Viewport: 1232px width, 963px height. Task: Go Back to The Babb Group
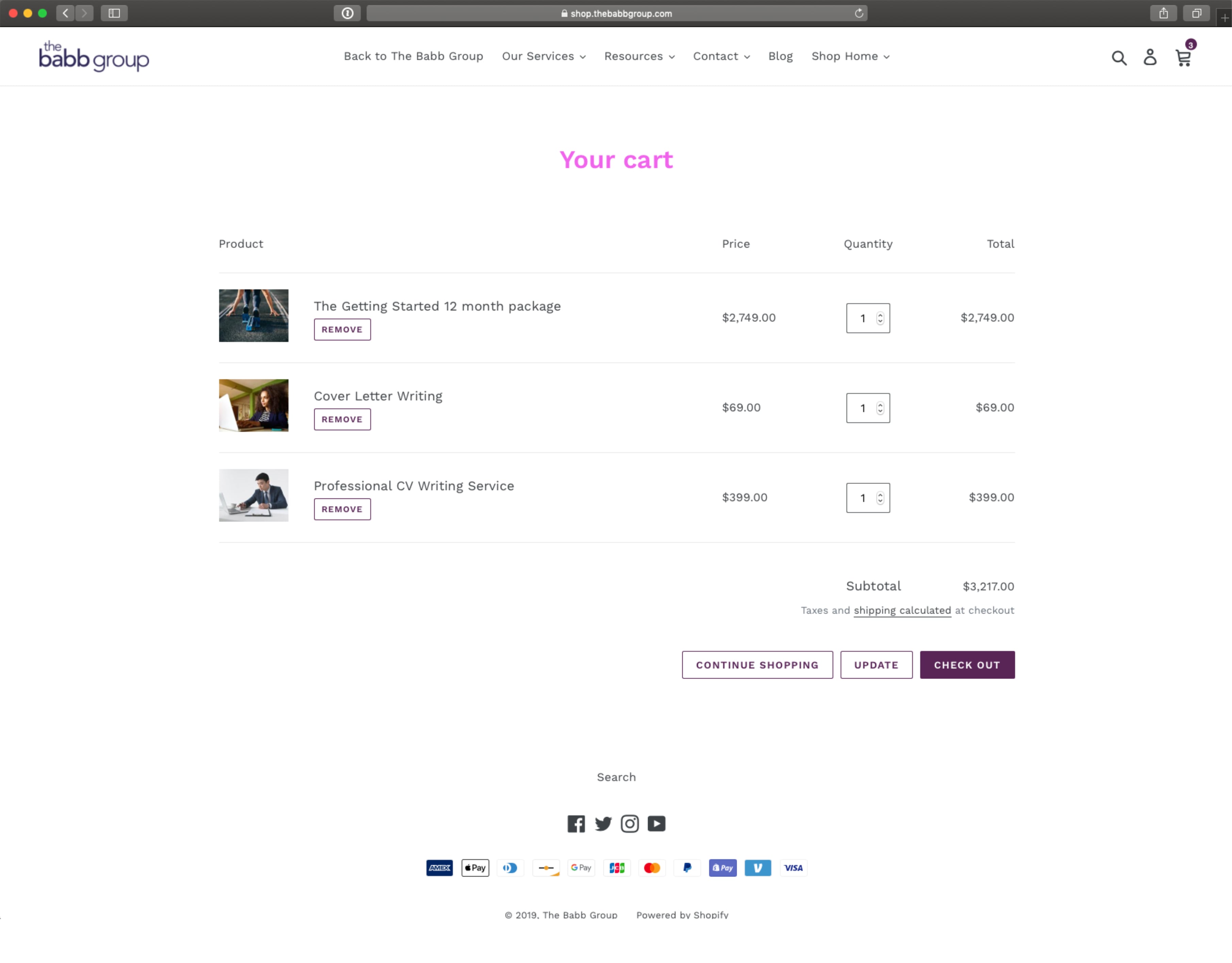pyautogui.click(x=413, y=56)
